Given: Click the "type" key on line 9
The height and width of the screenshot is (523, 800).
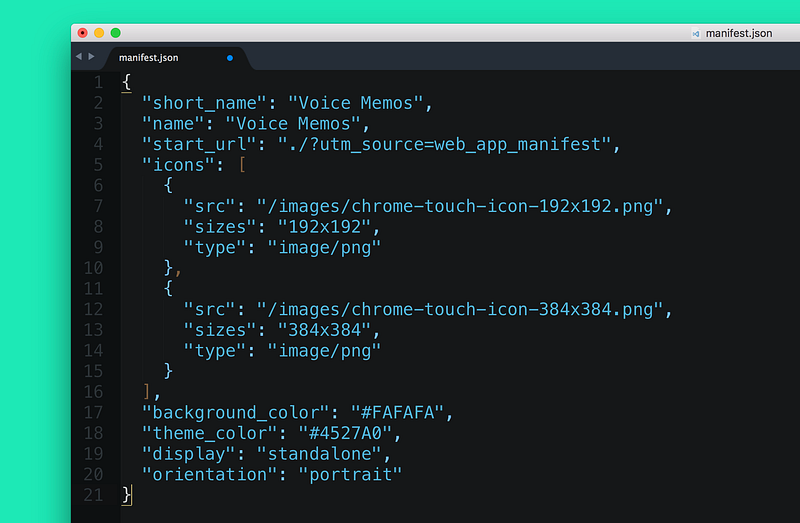Looking at the screenshot, I should pyautogui.click(x=214, y=247).
